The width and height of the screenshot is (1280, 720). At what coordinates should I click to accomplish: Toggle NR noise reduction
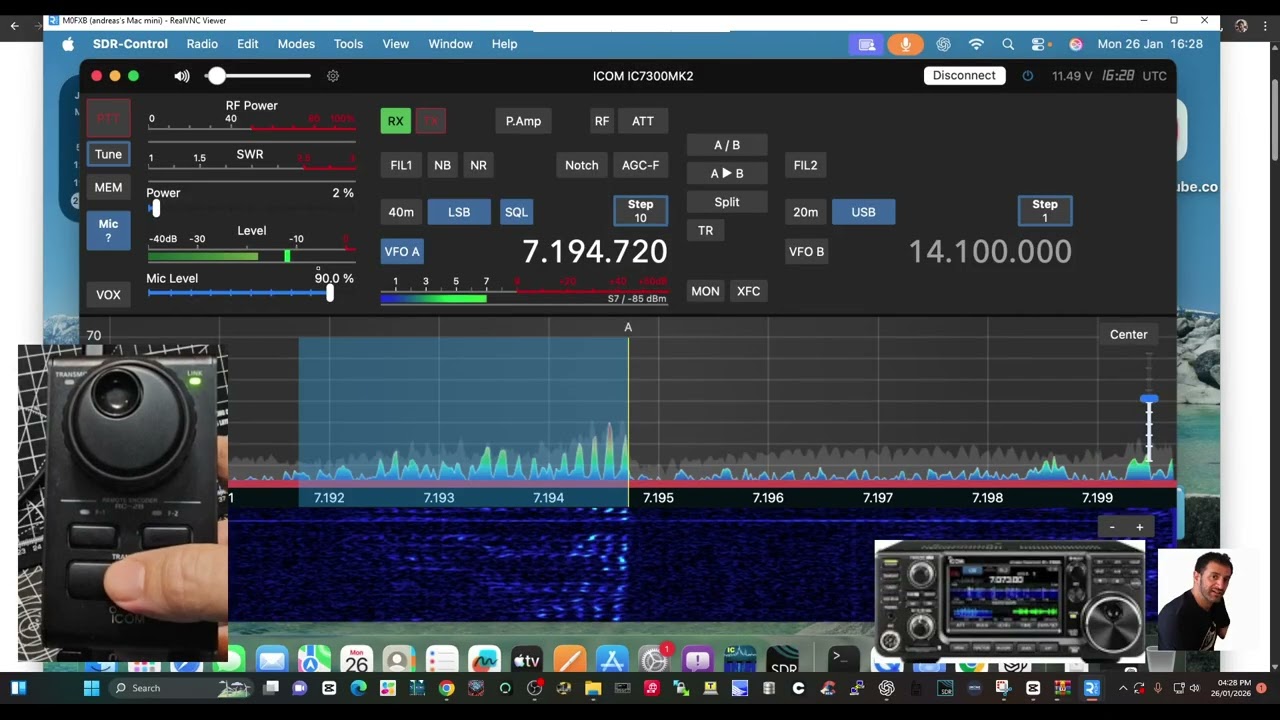(x=478, y=165)
